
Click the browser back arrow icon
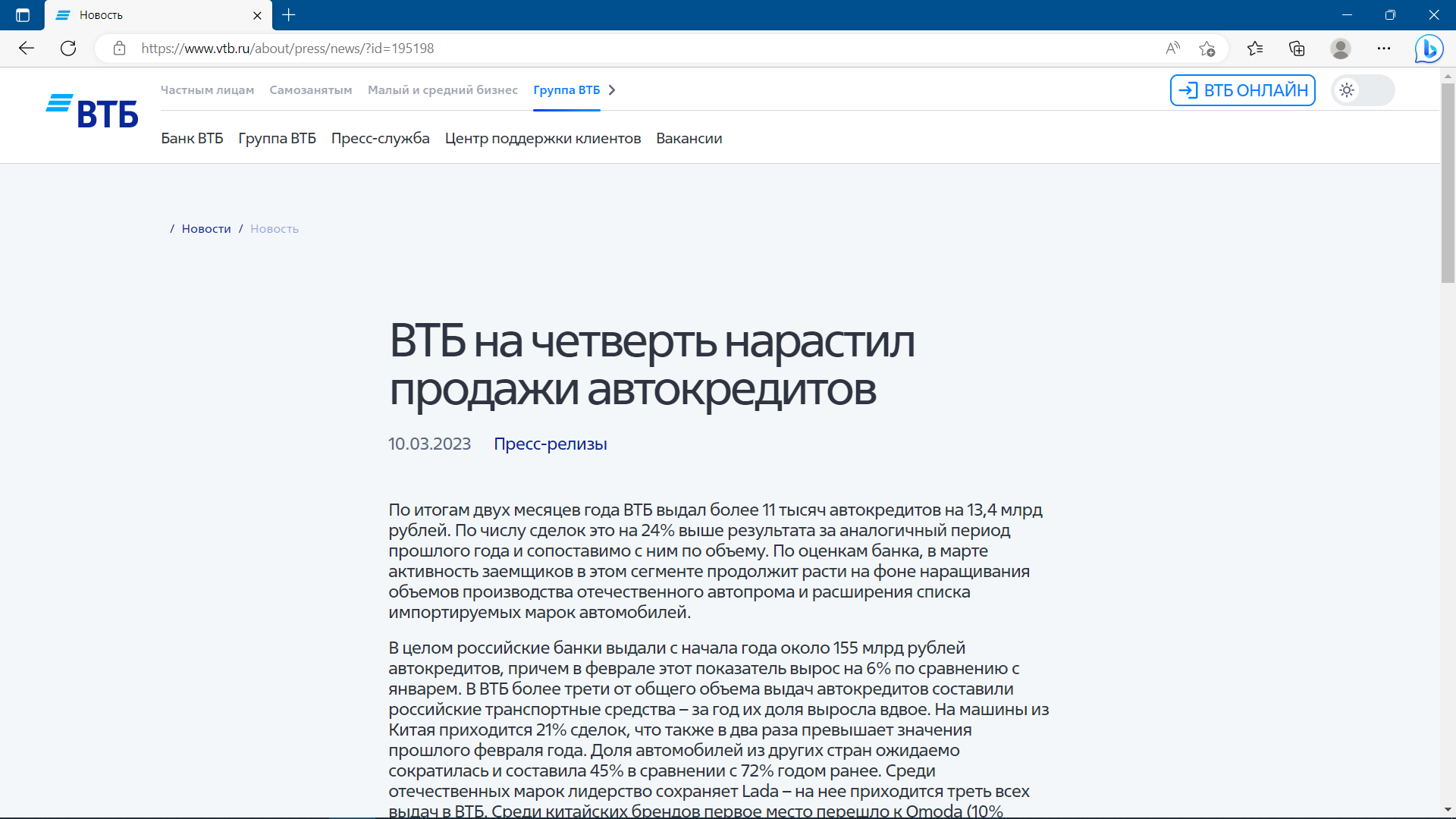[x=27, y=49]
